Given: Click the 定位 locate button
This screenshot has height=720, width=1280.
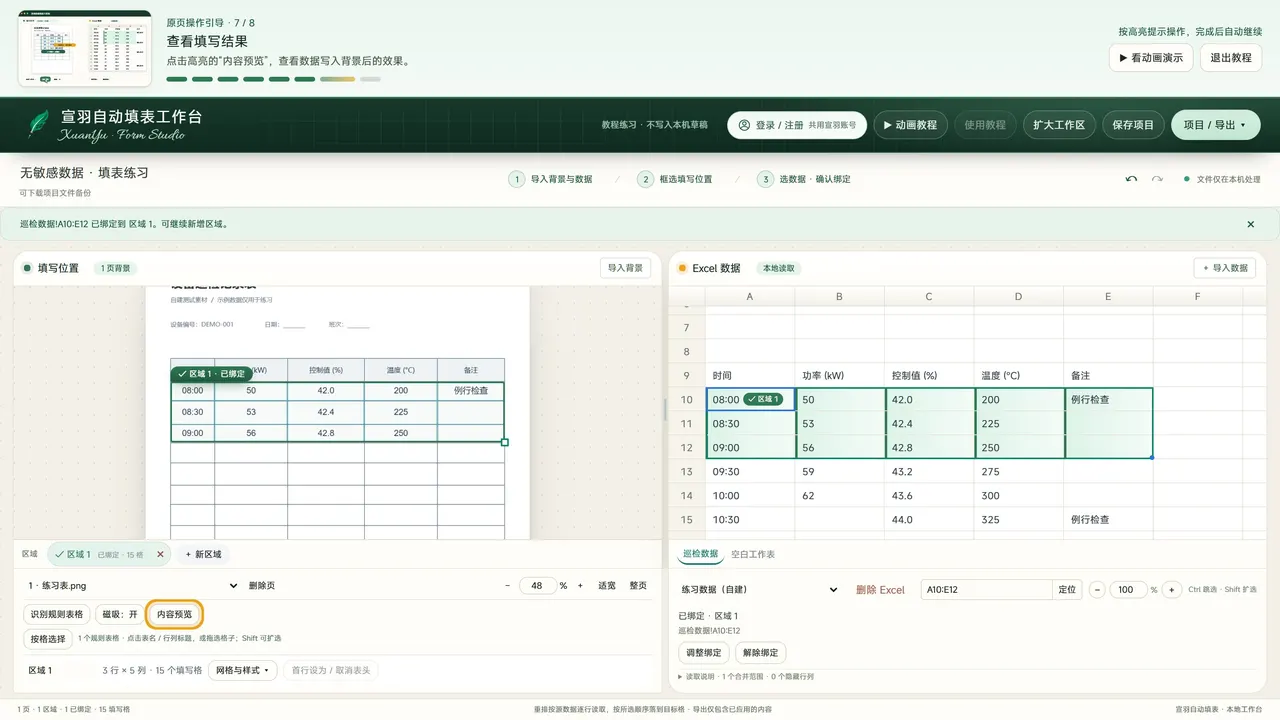Looking at the screenshot, I should pos(1067,590).
